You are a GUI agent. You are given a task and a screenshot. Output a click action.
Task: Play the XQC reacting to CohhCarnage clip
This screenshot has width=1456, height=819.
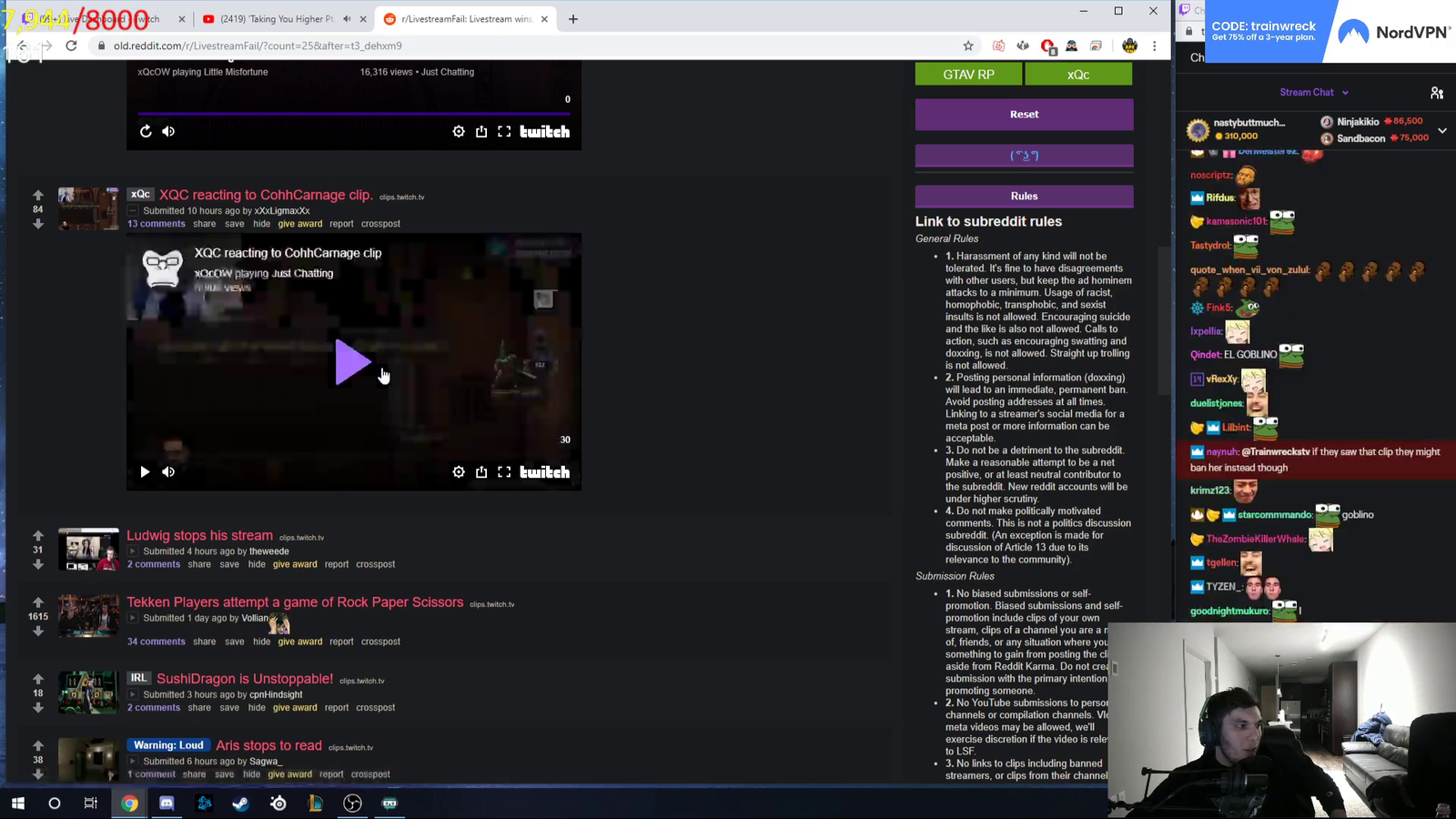click(x=145, y=471)
